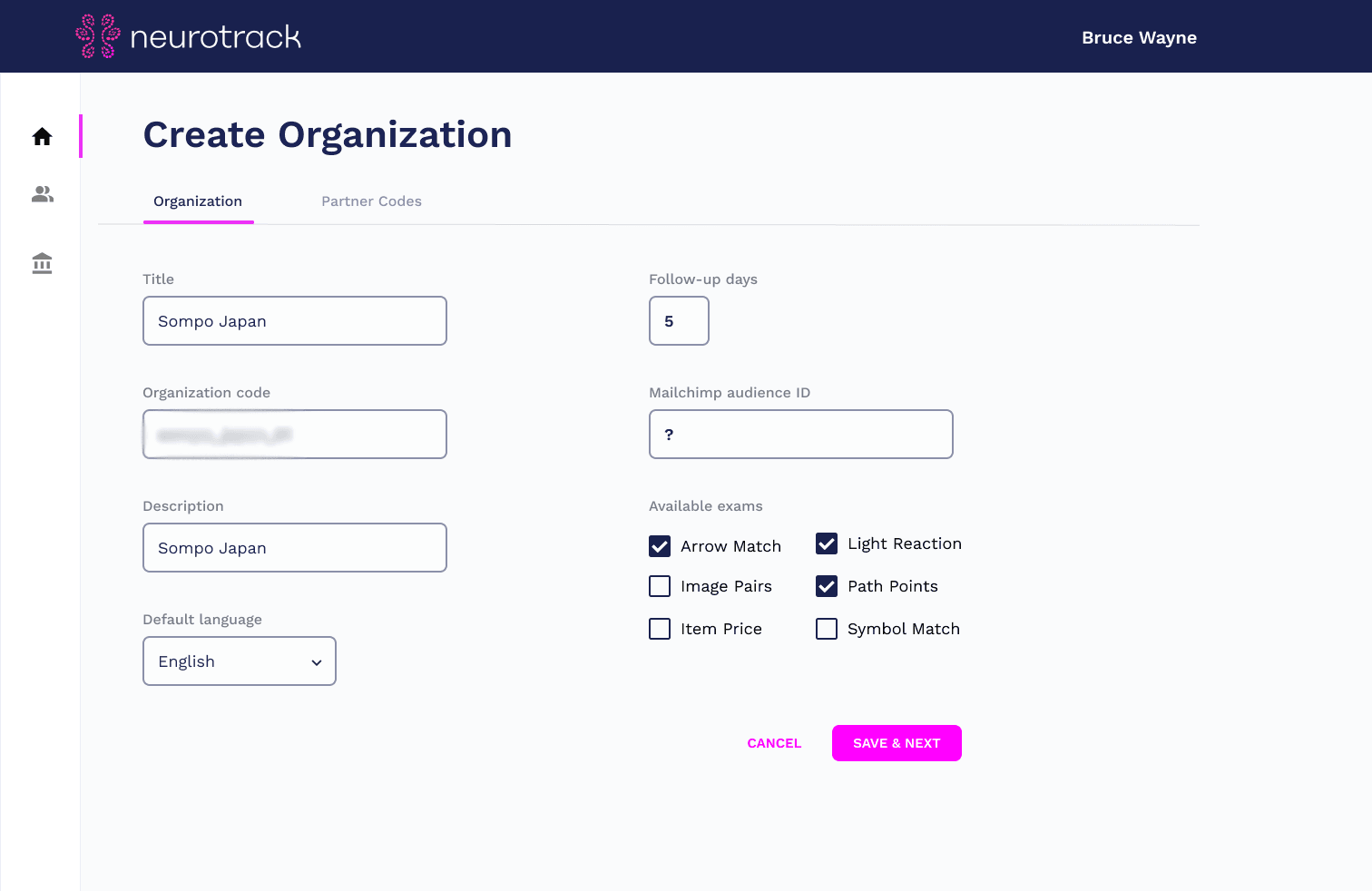
Task: Open the Users section from the sidebar
Action: [x=42, y=193]
